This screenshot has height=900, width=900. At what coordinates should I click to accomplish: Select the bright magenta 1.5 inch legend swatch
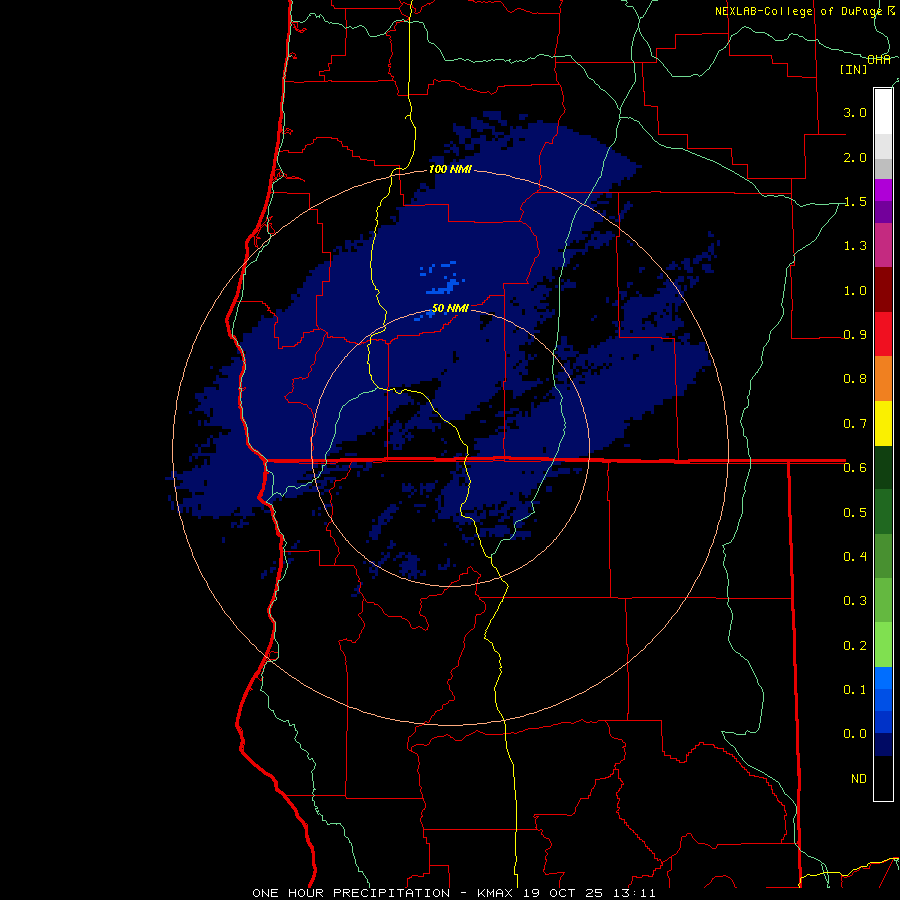pyautogui.click(x=883, y=190)
